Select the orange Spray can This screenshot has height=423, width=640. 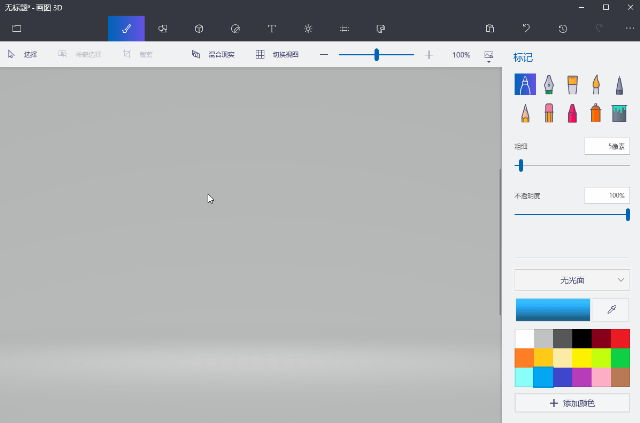(x=596, y=113)
